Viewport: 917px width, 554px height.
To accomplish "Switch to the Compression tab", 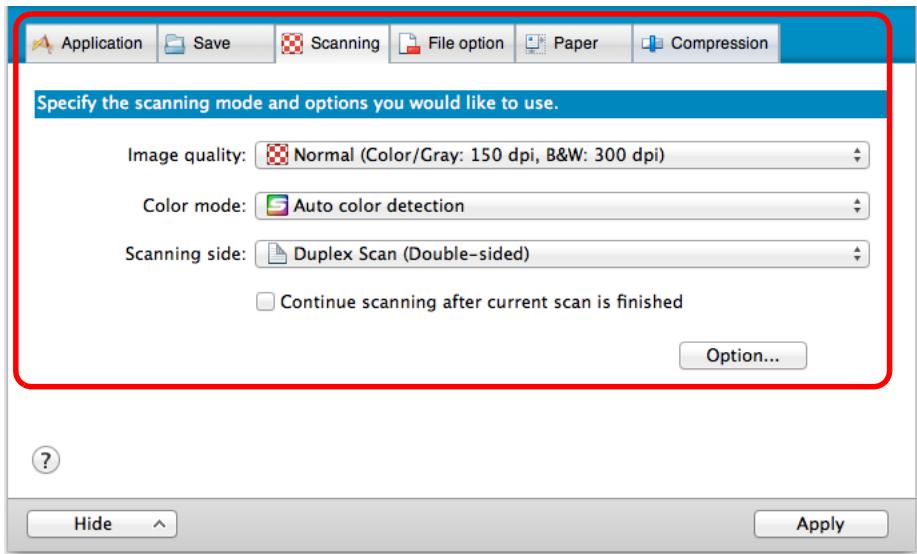I will pos(706,43).
